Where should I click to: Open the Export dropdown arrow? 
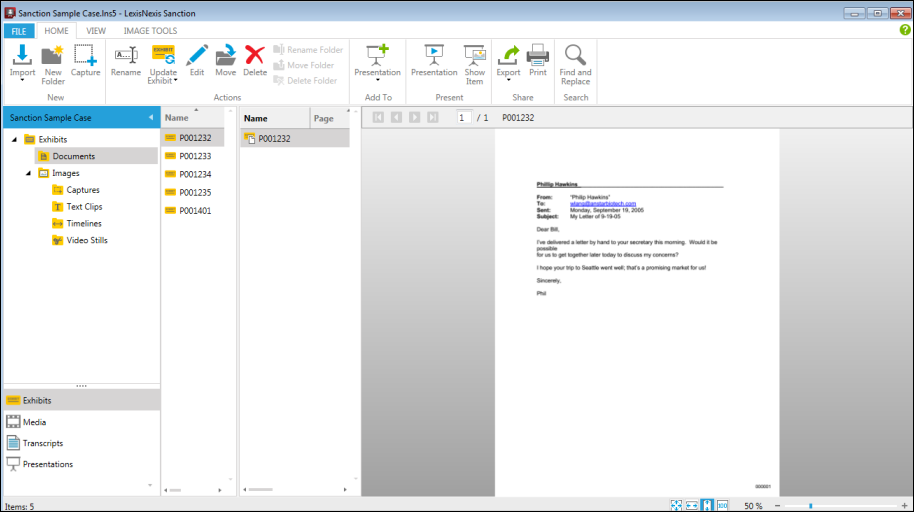coord(508,80)
